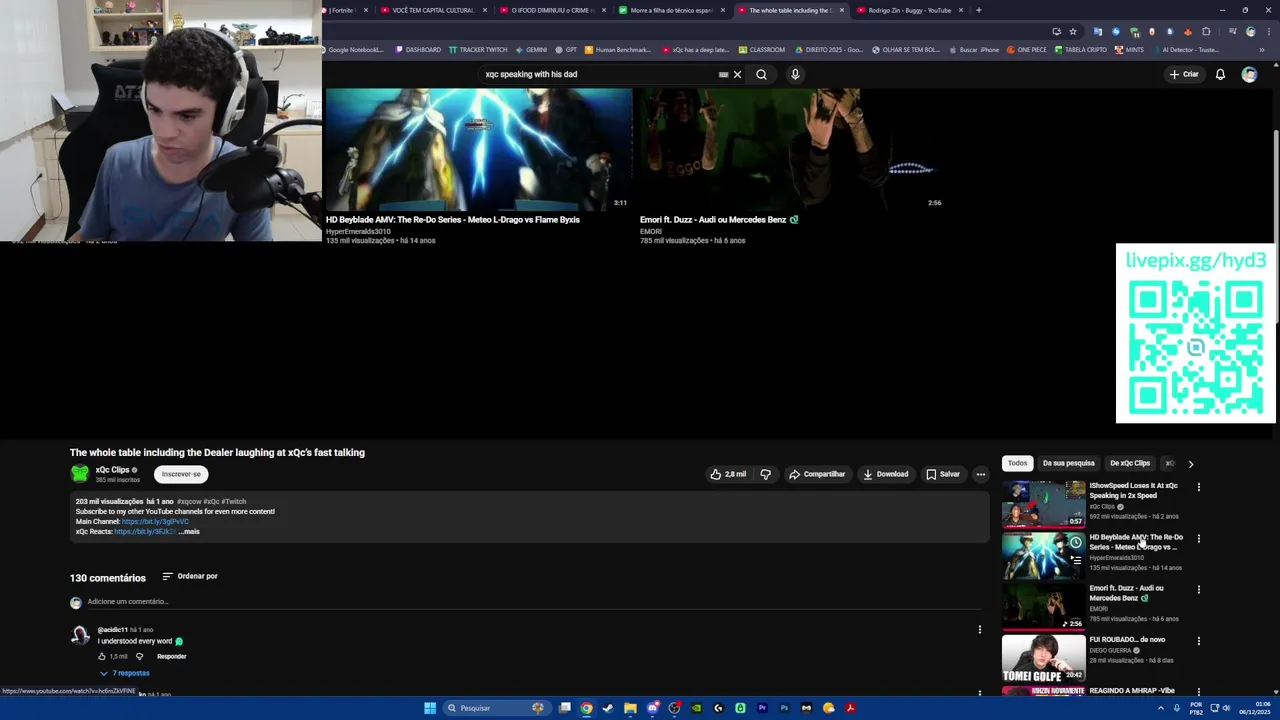Click Download button below the video
Screen dimensions: 1280x720
click(886, 474)
